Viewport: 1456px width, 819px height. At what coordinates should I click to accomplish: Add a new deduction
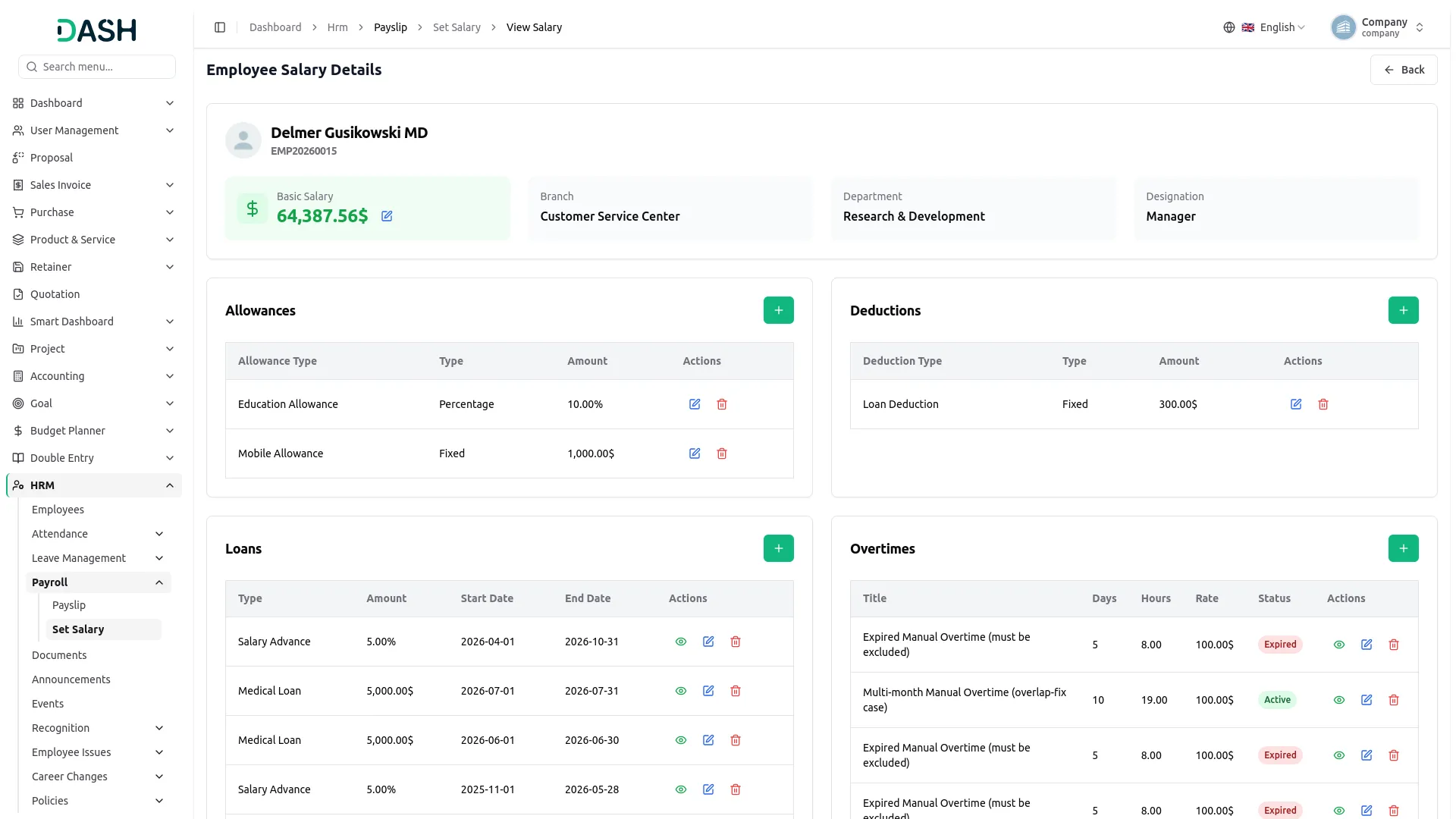click(1403, 310)
